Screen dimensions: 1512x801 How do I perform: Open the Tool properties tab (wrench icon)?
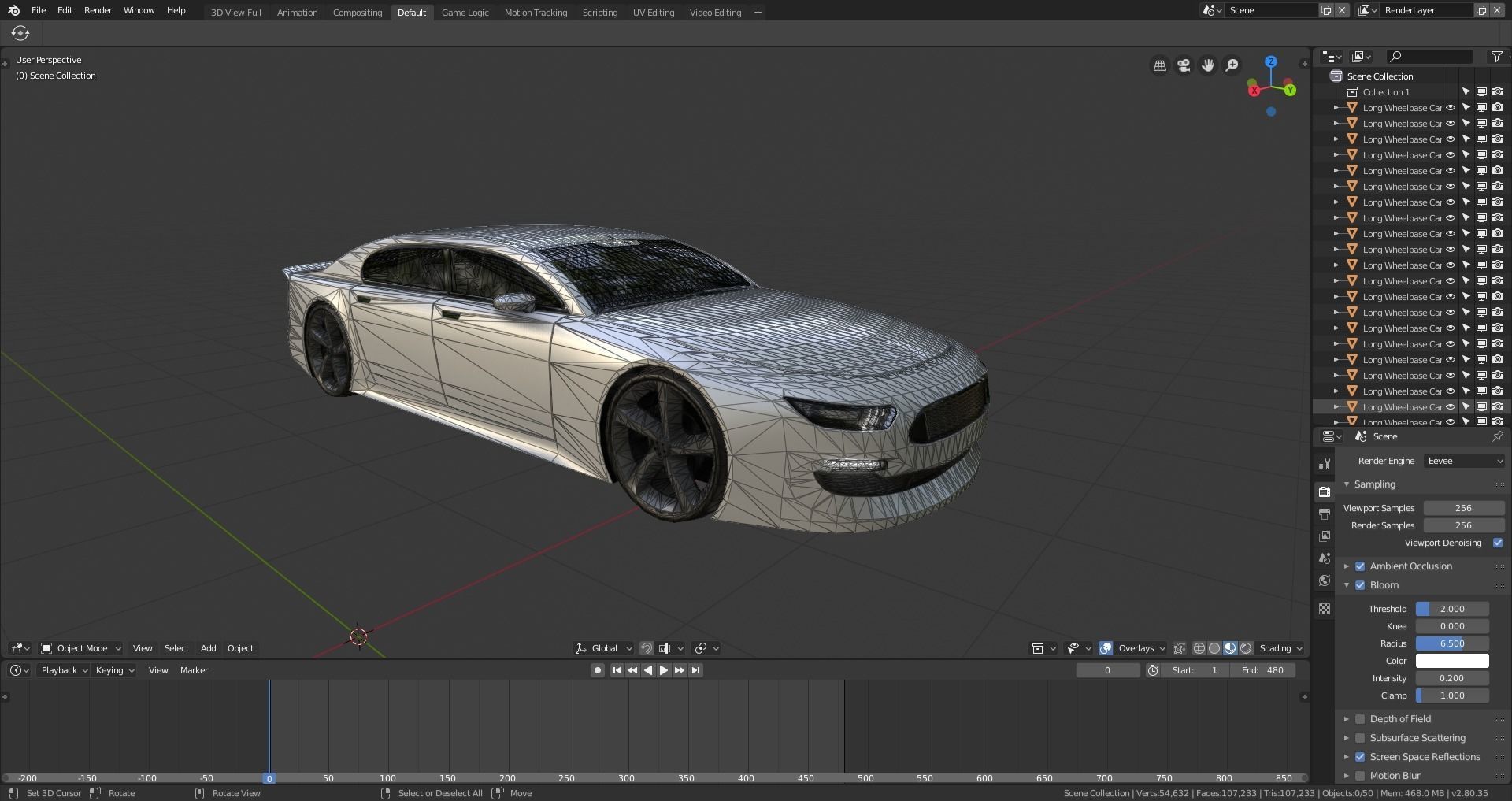point(1325,464)
